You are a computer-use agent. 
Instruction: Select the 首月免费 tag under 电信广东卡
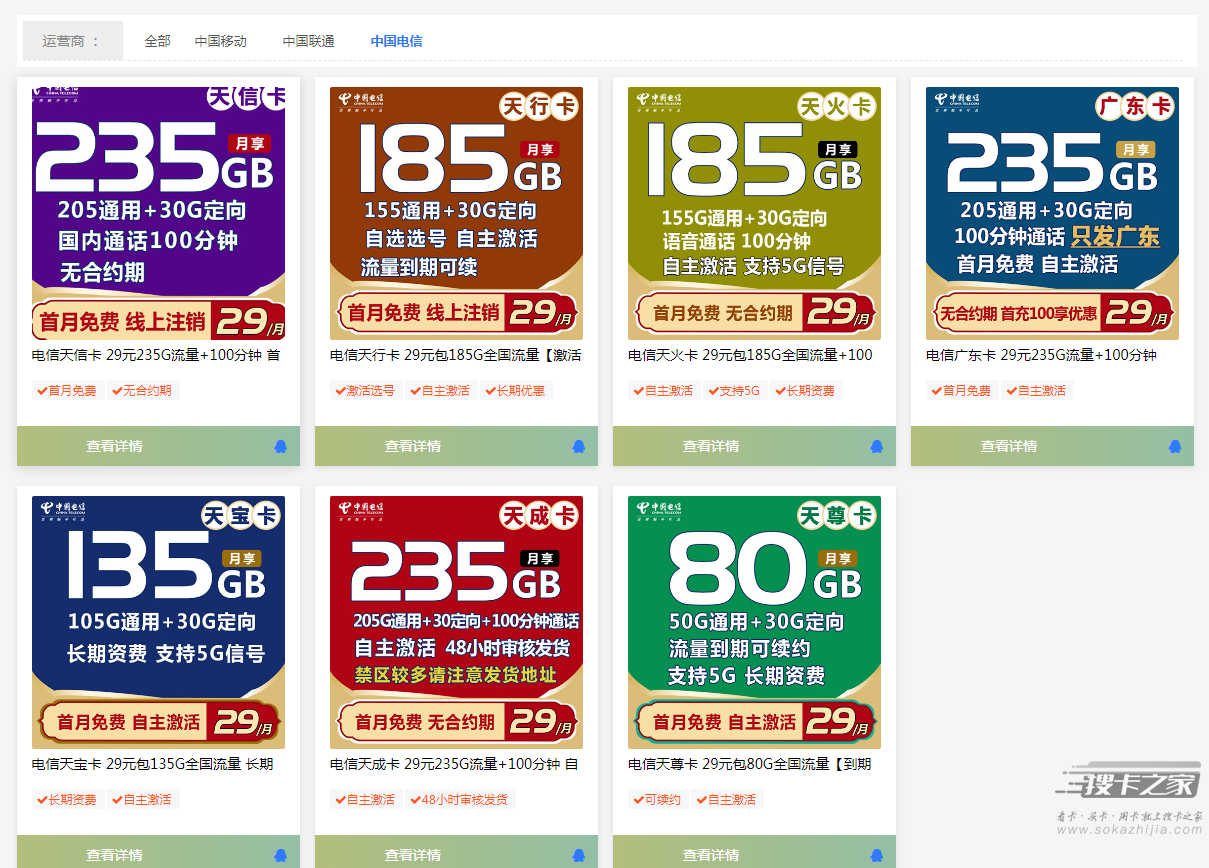961,391
